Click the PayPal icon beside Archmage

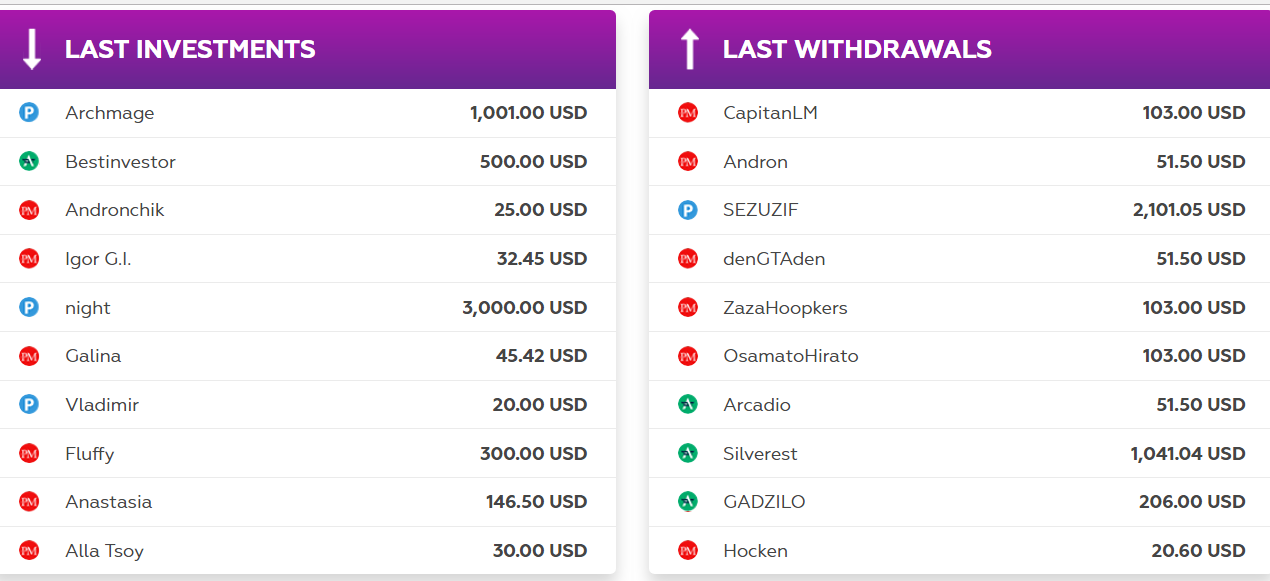[x=29, y=113]
